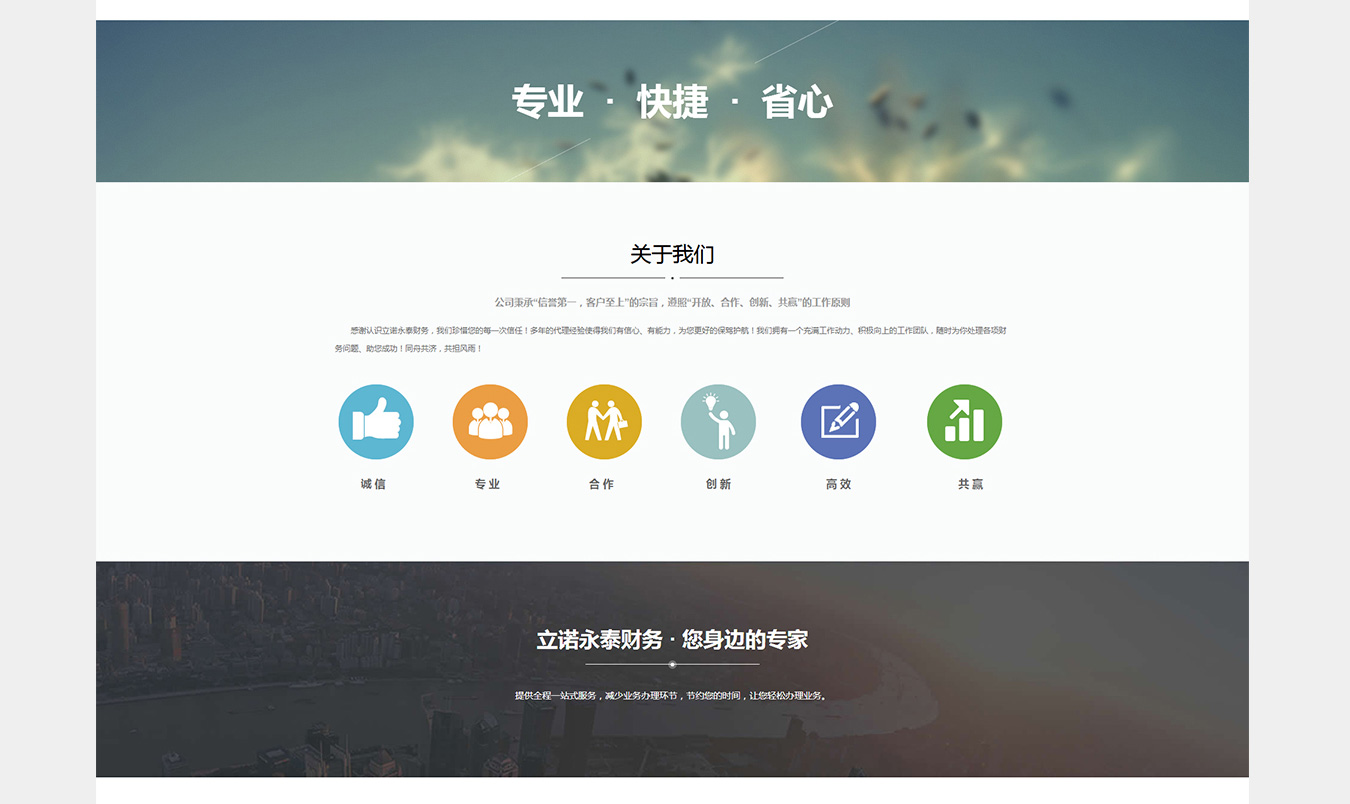Click the circular divider marker under 立诺永泰财务 heading
The image size is (1350, 804).
(672, 664)
